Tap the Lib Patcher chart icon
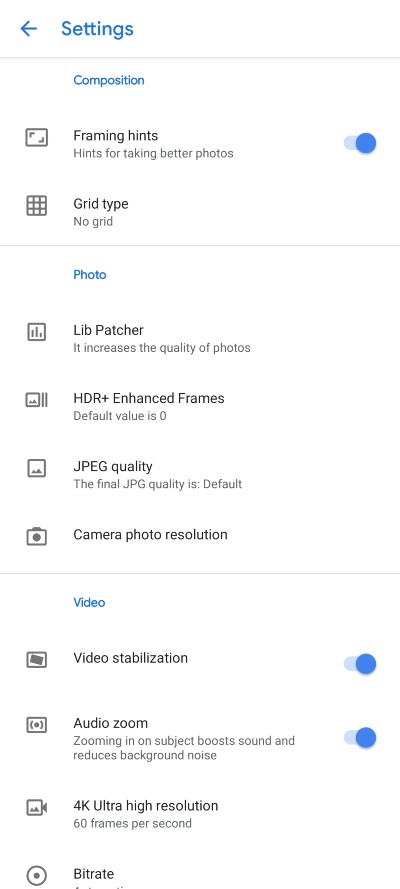The image size is (400, 889). click(x=37, y=332)
